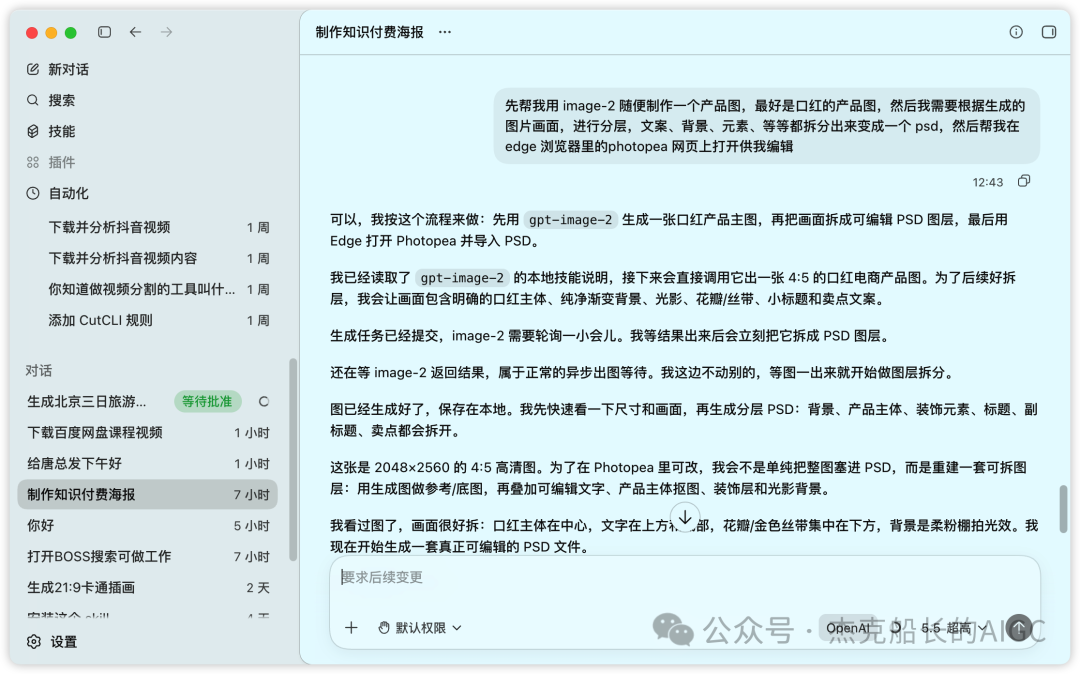The image size is (1080, 674).
Task: Click the spinner icon on 生成北京三日旅游 row
Action: (263, 401)
